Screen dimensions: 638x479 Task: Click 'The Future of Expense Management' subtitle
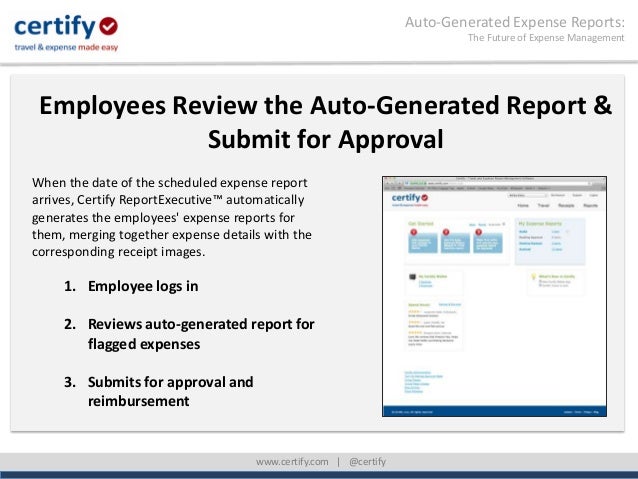(x=546, y=38)
